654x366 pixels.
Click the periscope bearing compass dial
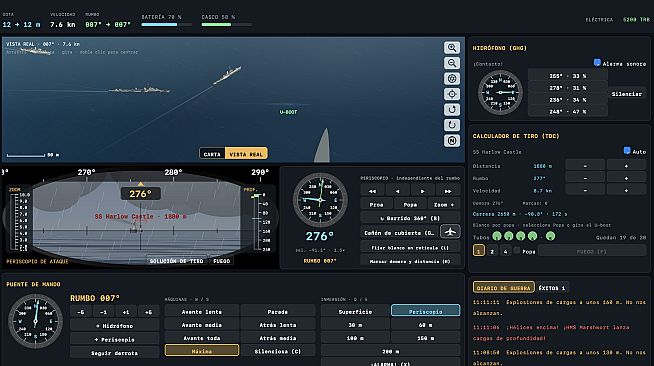pos(320,200)
